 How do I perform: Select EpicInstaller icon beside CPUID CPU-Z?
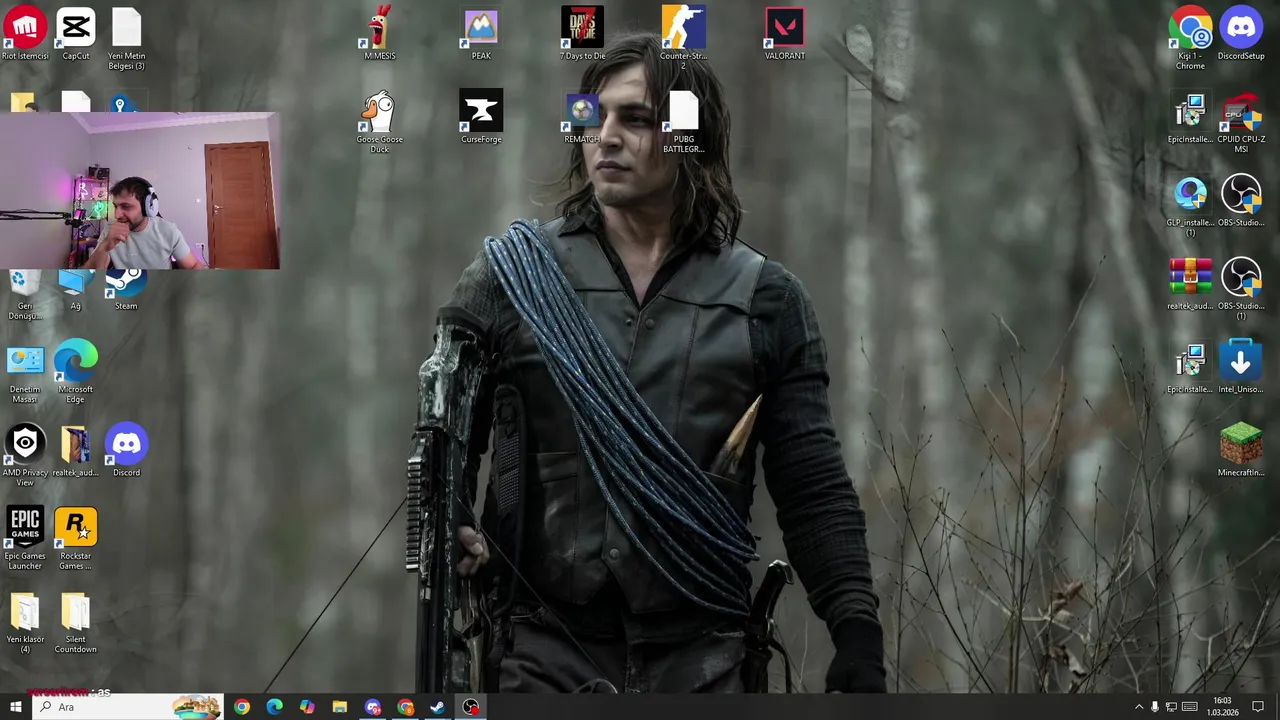coord(1190,117)
